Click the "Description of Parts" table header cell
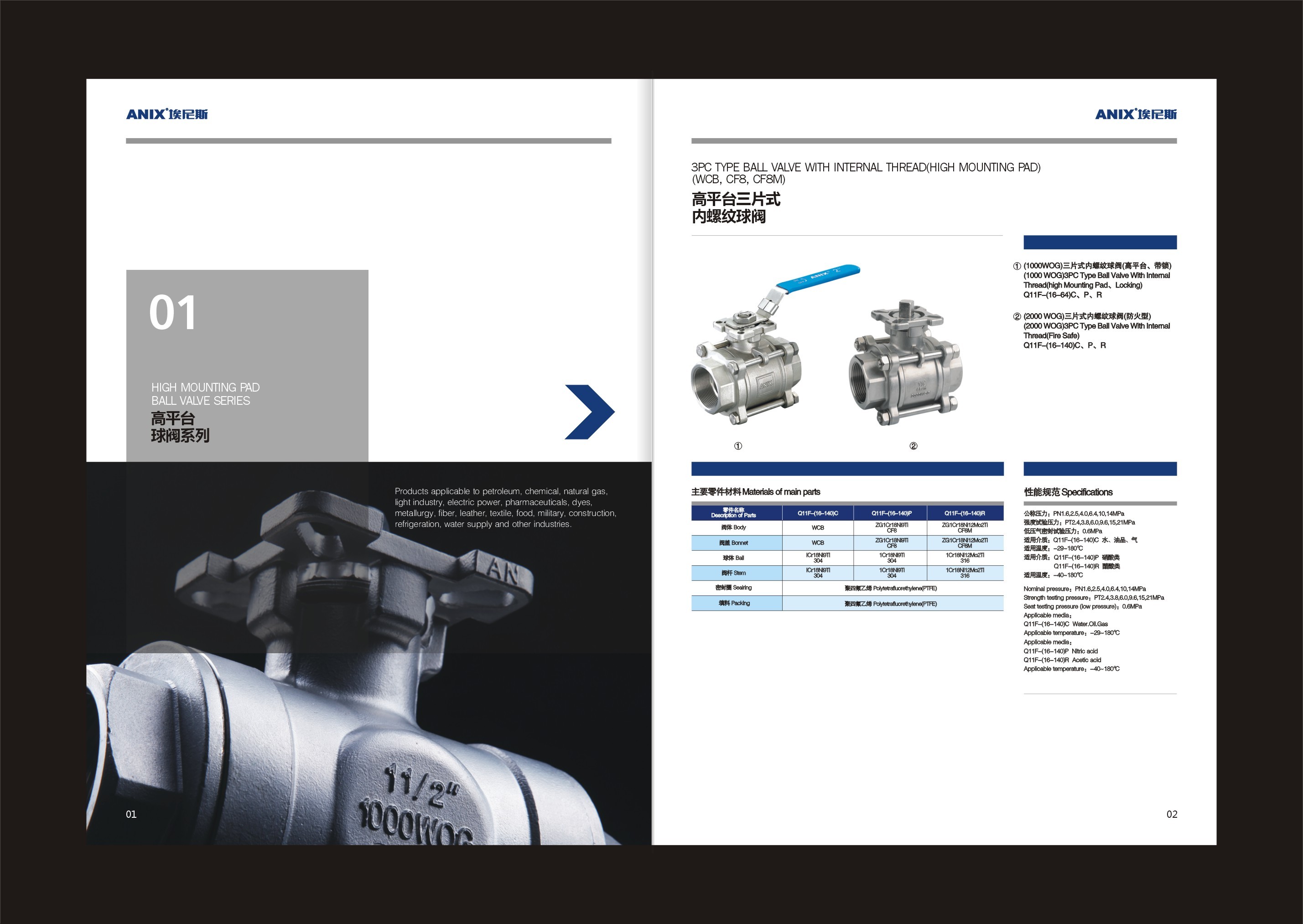 pyautogui.click(x=734, y=513)
